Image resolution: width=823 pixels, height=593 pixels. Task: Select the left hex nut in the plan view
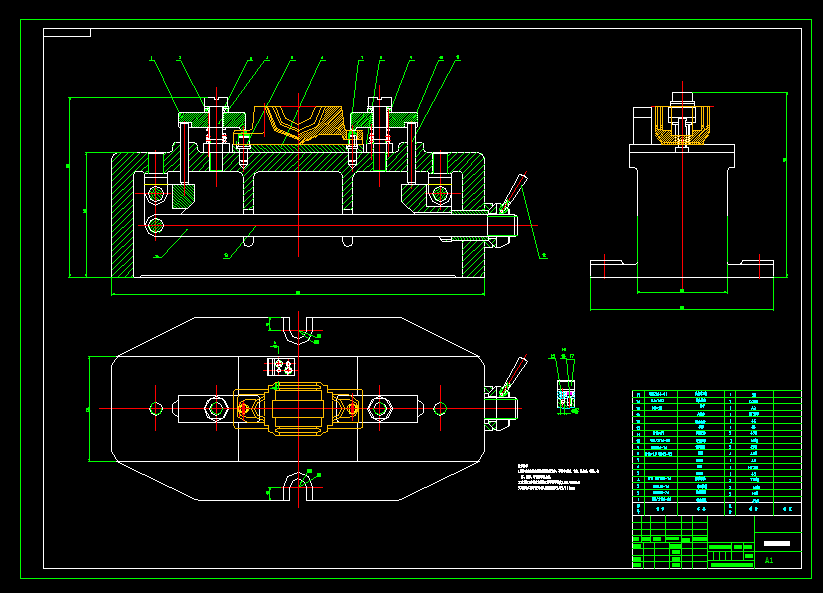click(x=216, y=408)
